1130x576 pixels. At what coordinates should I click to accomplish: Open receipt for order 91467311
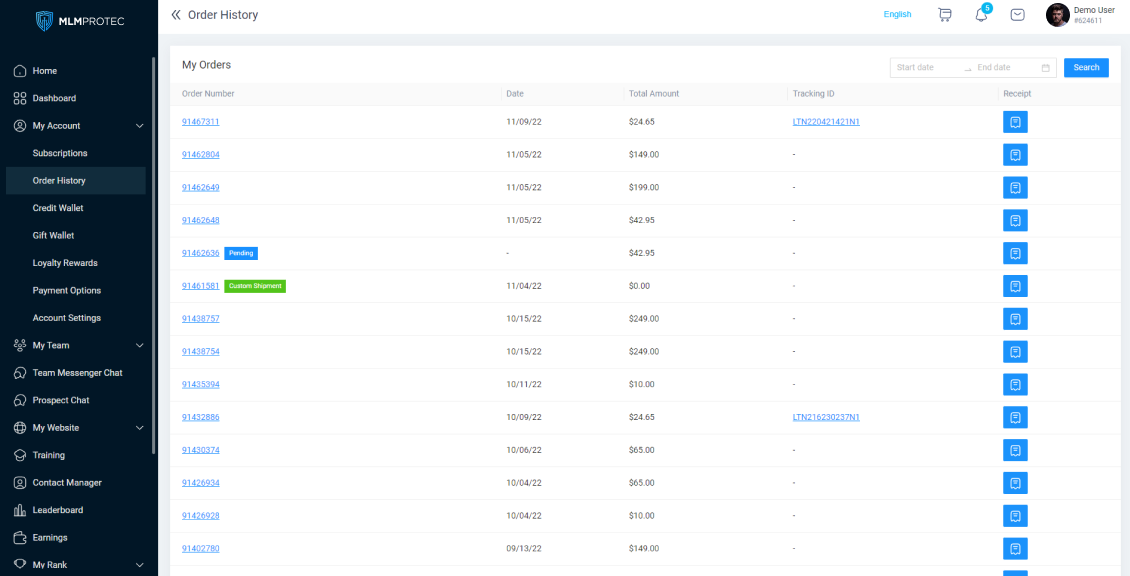point(1015,122)
